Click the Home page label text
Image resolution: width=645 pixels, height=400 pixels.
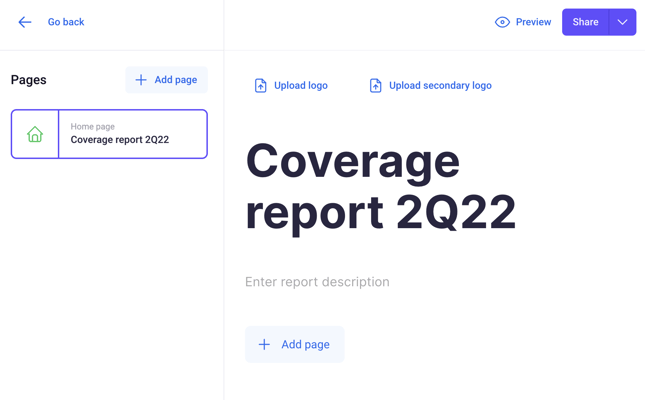tap(93, 127)
